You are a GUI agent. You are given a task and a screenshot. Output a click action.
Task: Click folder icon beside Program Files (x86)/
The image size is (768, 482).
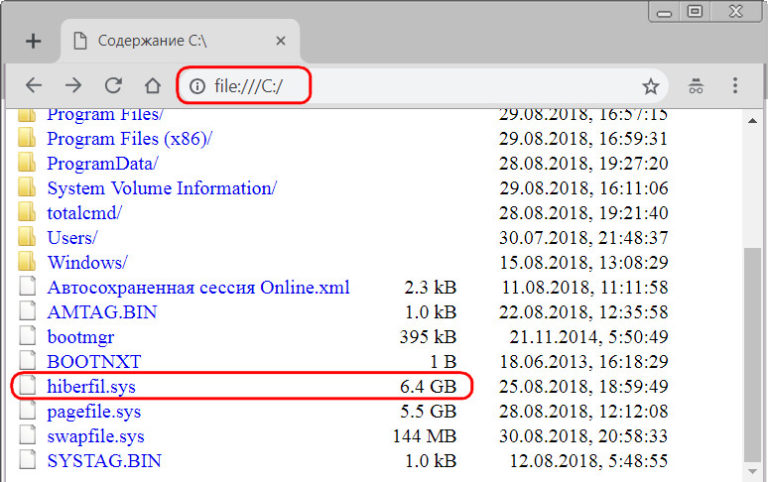pos(27,138)
